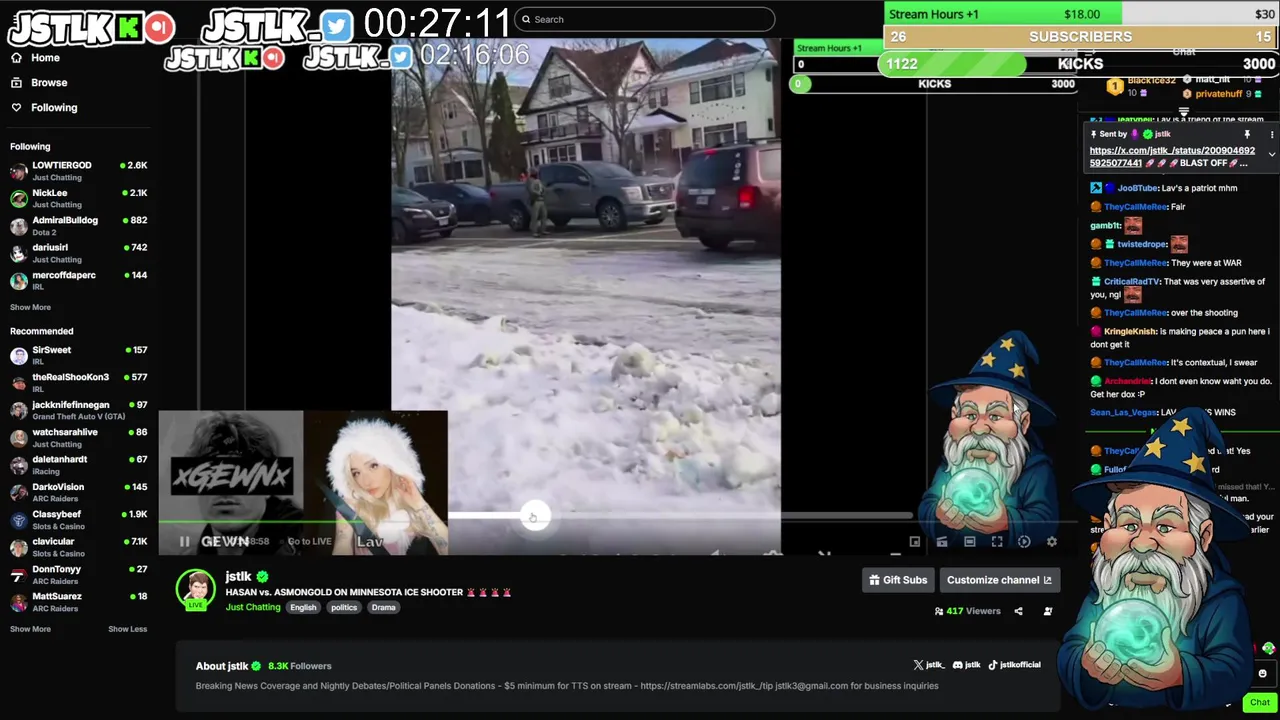The height and width of the screenshot is (720, 1280).
Task: Open NickLee channel in Following list
Action: pos(79,198)
